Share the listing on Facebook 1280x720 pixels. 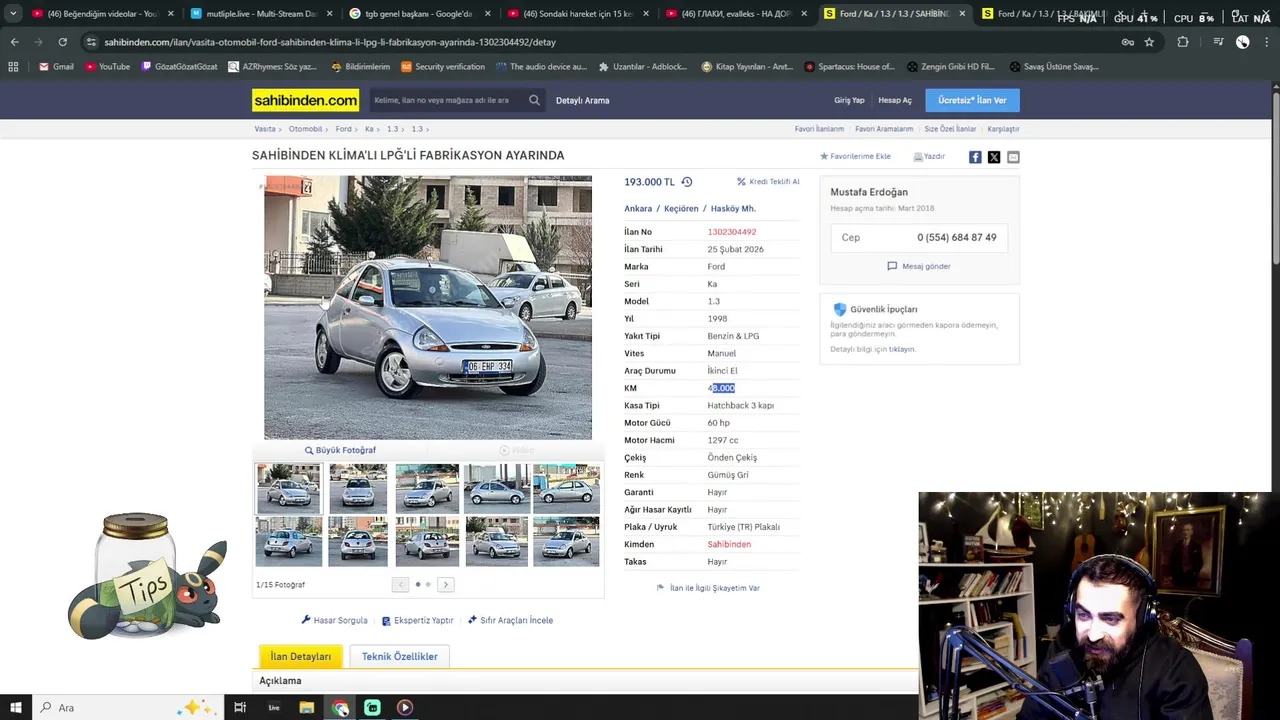[975, 157]
